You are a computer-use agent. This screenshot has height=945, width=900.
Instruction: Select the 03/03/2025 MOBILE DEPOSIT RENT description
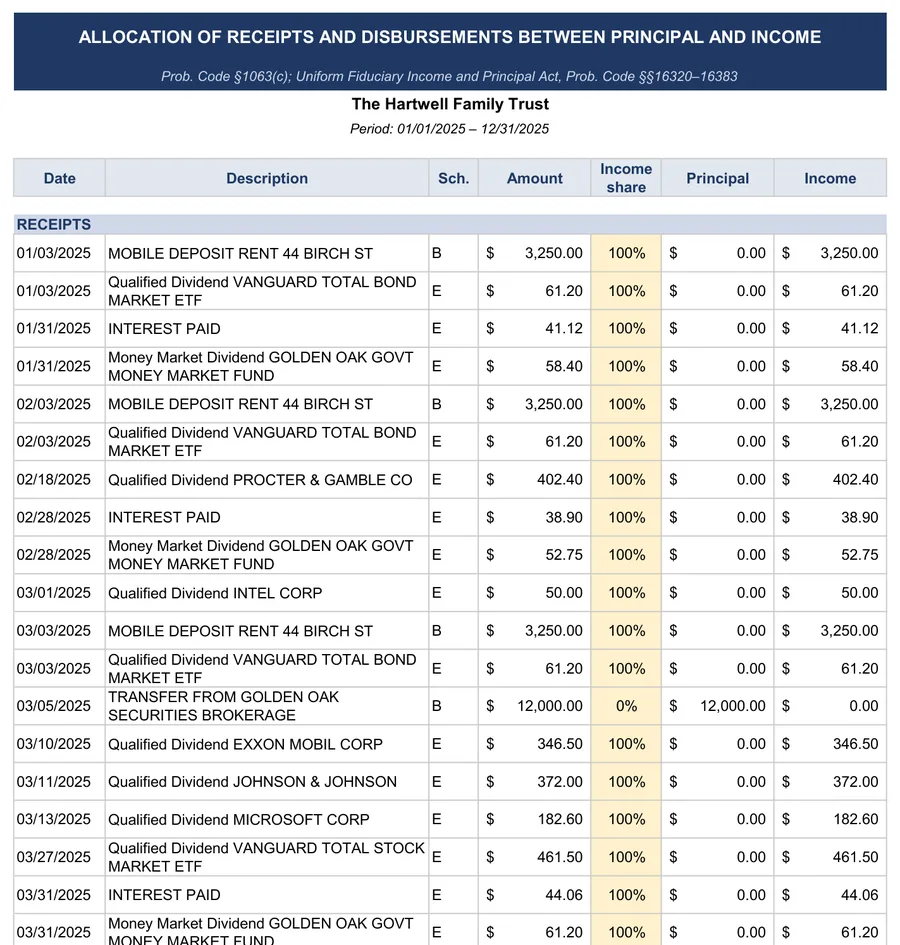pyautogui.click(x=241, y=631)
